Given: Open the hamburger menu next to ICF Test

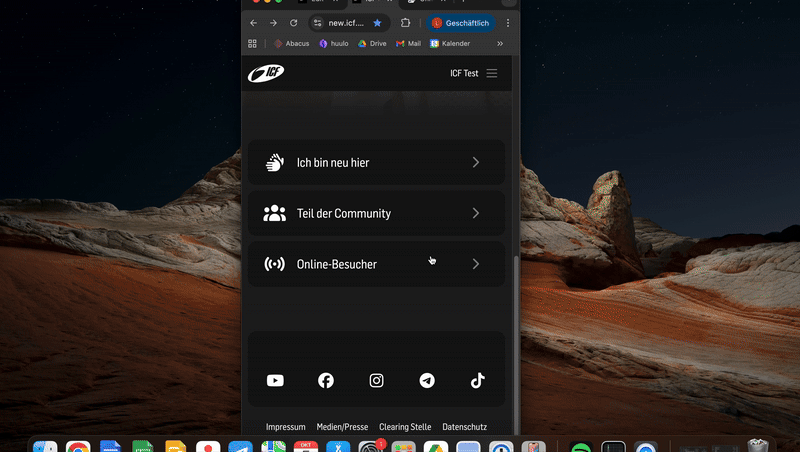Looking at the screenshot, I should pyautogui.click(x=492, y=73).
